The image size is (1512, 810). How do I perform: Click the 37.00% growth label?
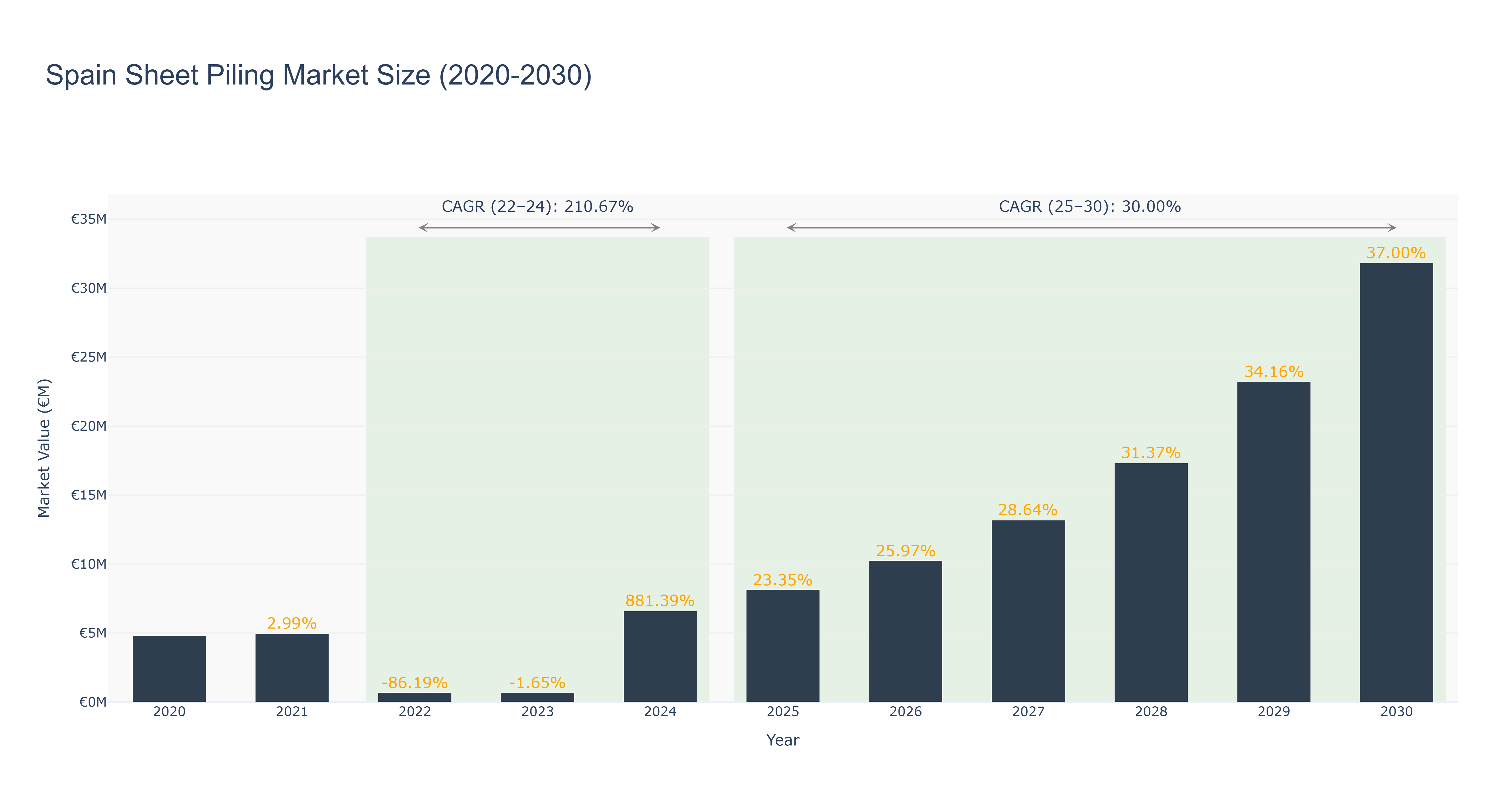point(1396,253)
